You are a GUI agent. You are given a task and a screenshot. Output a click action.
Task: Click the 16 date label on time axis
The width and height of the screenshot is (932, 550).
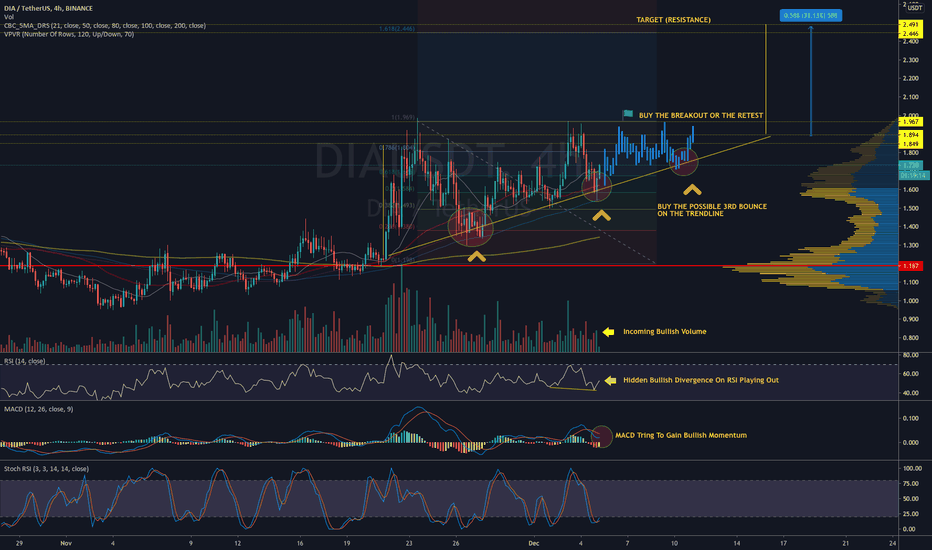[300, 543]
